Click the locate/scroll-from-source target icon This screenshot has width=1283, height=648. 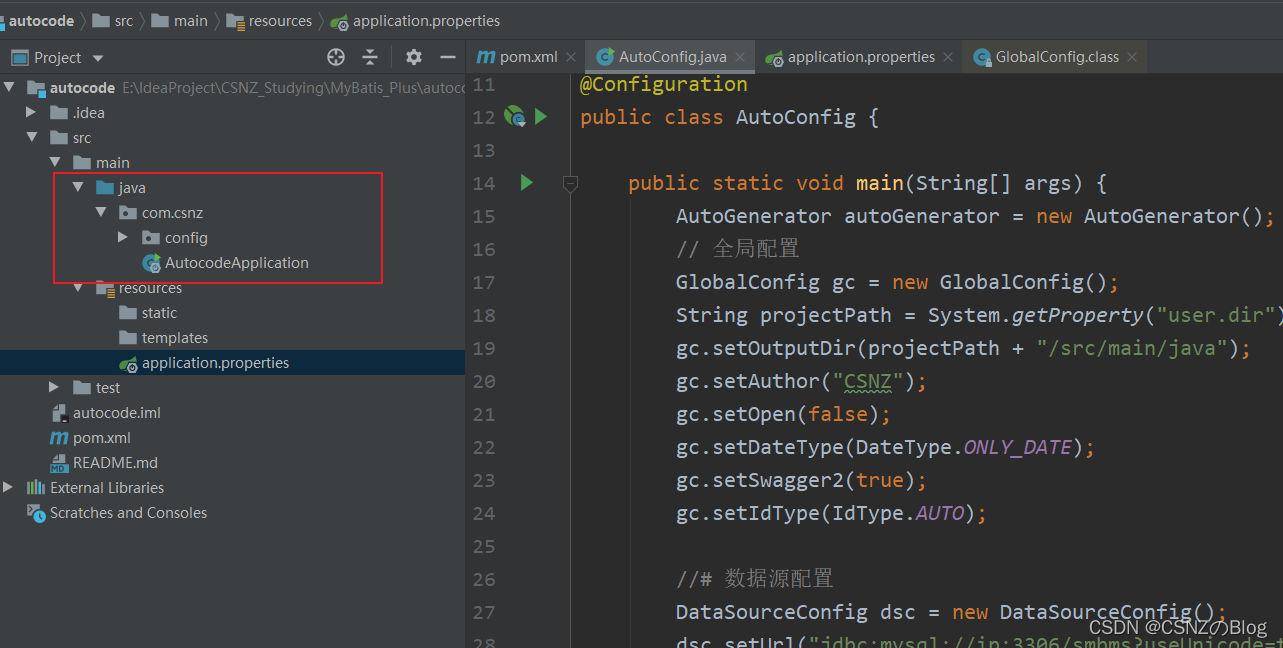(x=336, y=57)
